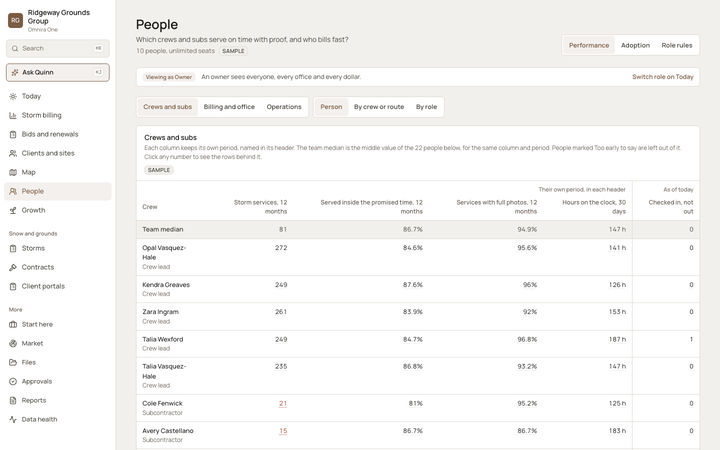Click into the Search field
The height and width of the screenshot is (450, 720).
(58, 48)
